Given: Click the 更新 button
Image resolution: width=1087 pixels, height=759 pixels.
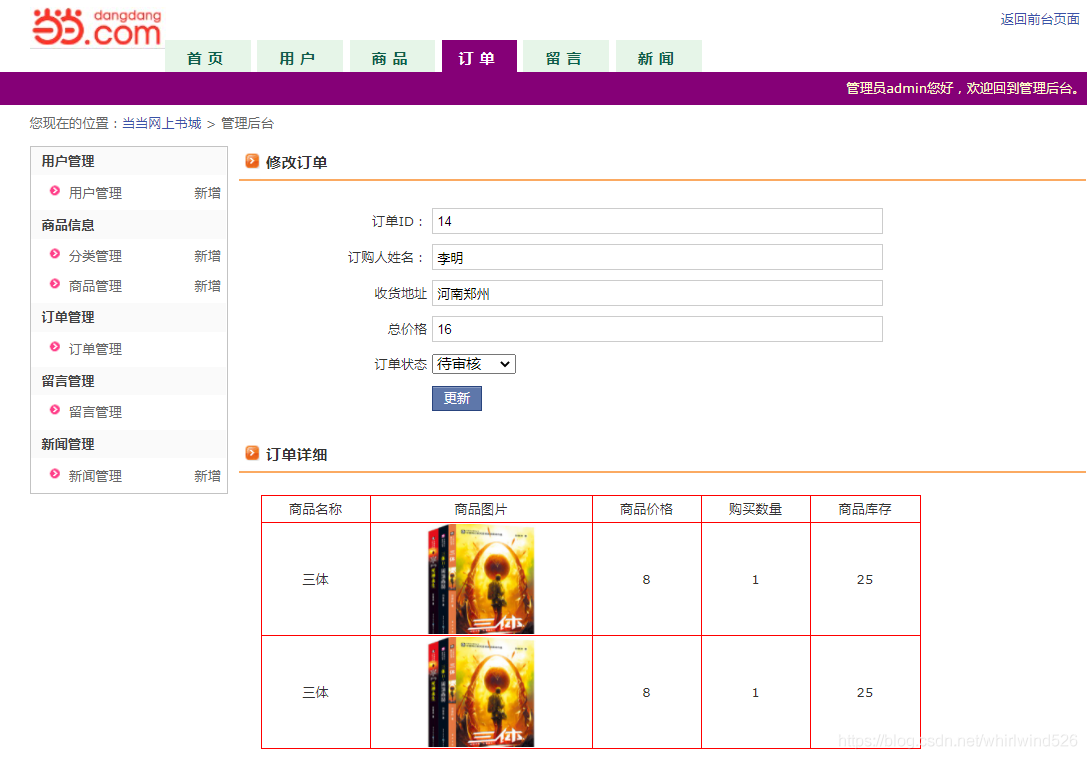Looking at the screenshot, I should coord(457,399).
